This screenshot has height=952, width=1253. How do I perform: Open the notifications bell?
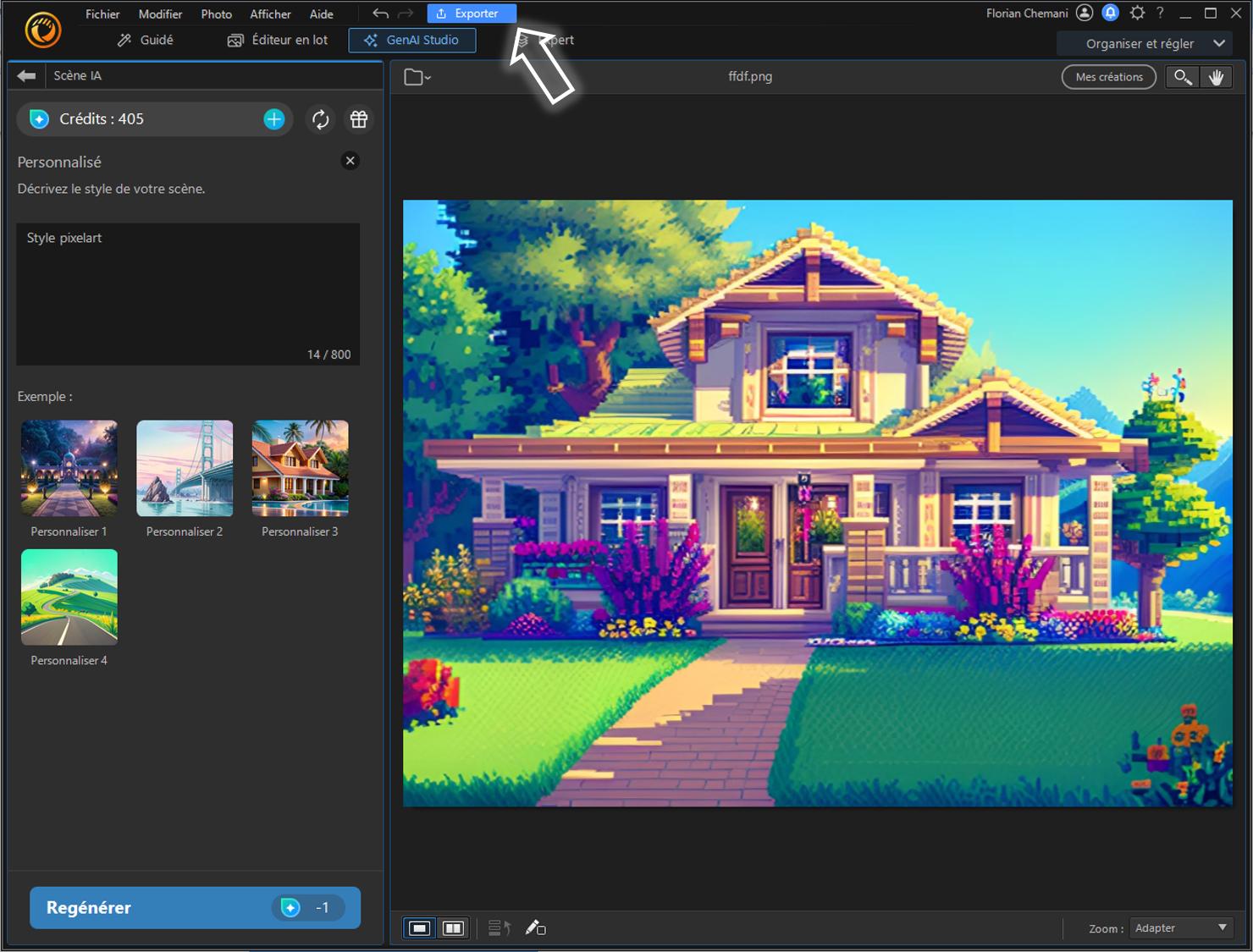[x=1111, y=13]
